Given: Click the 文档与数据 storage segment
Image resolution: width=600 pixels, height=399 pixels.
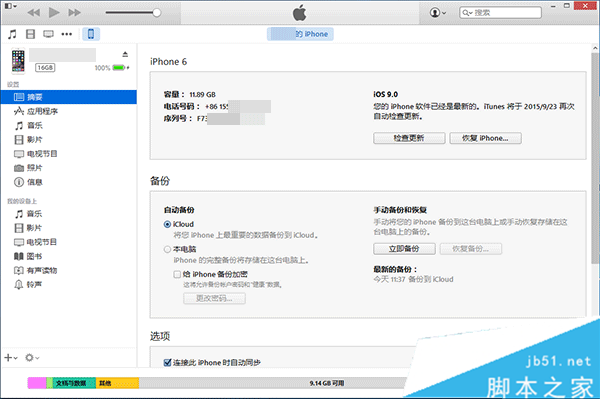Looking at the screenshot, I should click(x=74, y=383).
